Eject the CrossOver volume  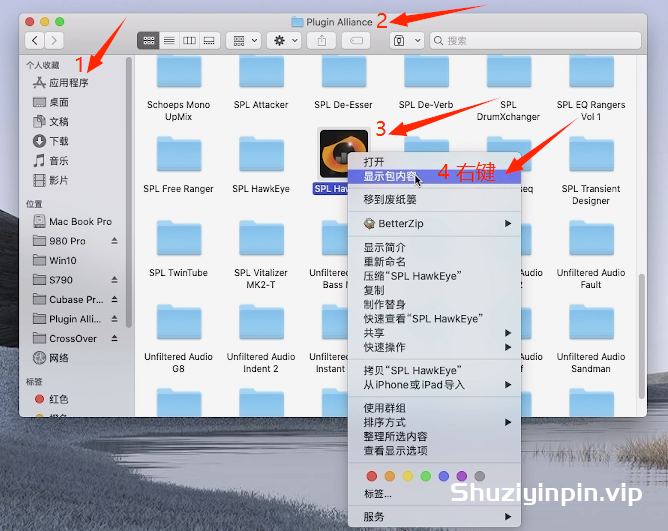pyautogui.click(x=114, y=338)
